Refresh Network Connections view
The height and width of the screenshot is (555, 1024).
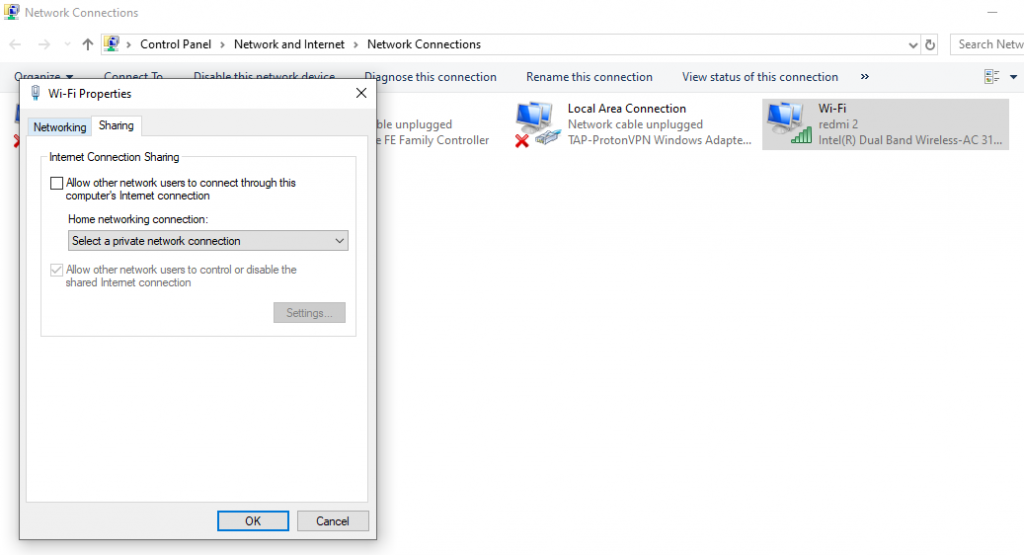(930, 45)
